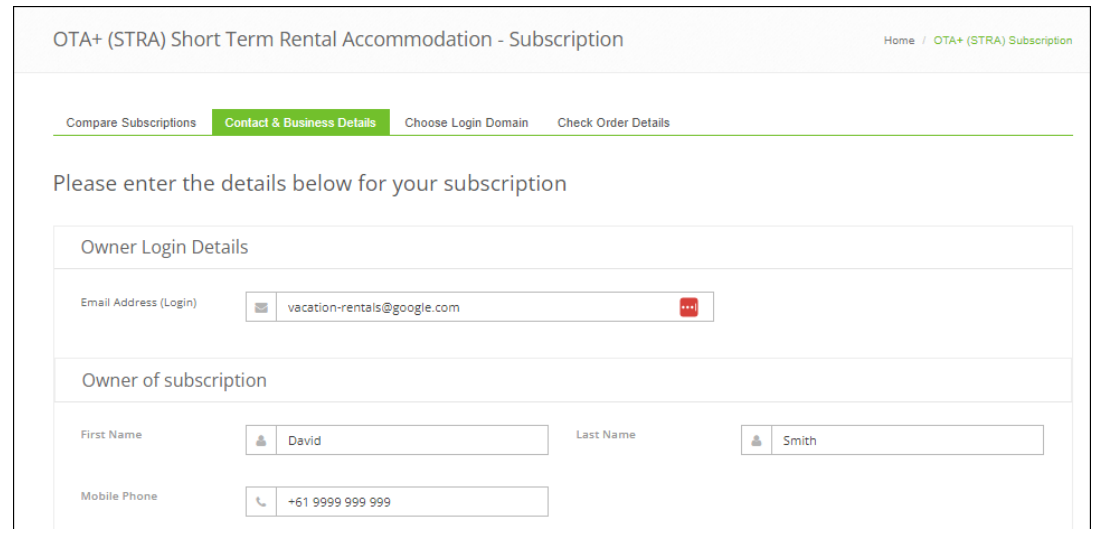
Task: Click the OTA+ (STRA) Subscription breadcrumb link
Action: tap(1002, 41)
